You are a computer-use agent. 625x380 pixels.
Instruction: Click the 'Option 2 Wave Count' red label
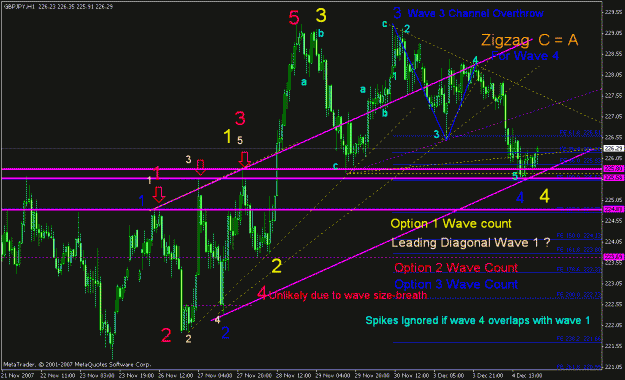(x=456, y=268)
